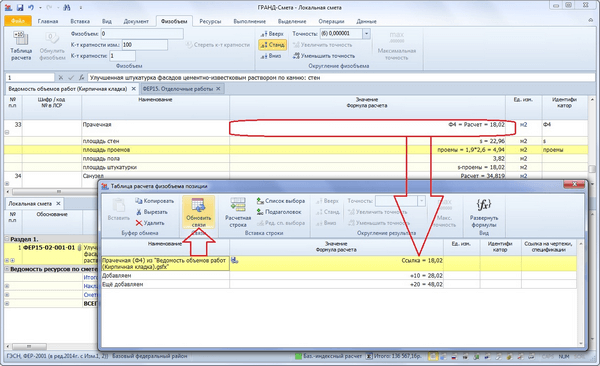Image resolution: width=600 pixels, height=366 pixels.
Task: Switch to the Данные ribbon tab
Action: [366, 21]
